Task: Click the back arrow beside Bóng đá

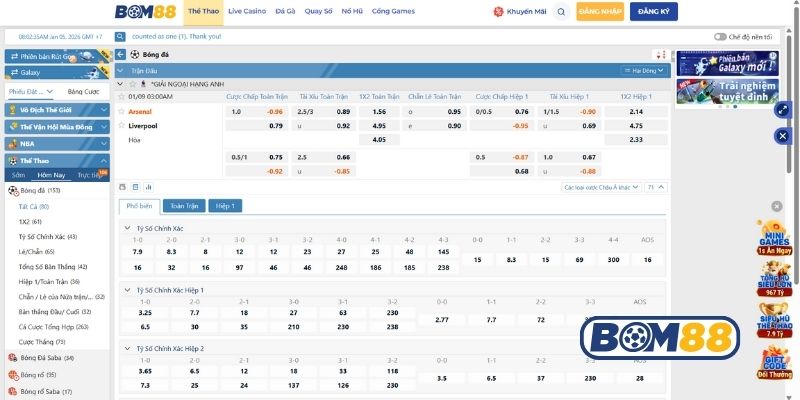Action: [x=121, y=54]
